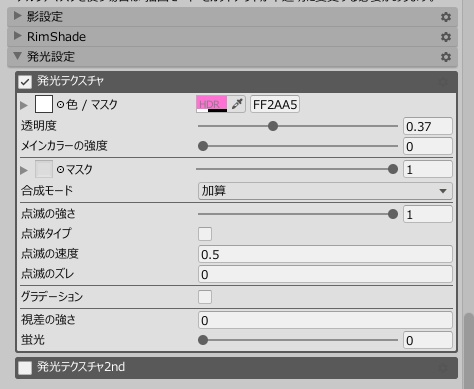Screen dimensions: 474x389
Task: Click the 発光テクスチャ2nd header label
Action: [x=81, y=367]
